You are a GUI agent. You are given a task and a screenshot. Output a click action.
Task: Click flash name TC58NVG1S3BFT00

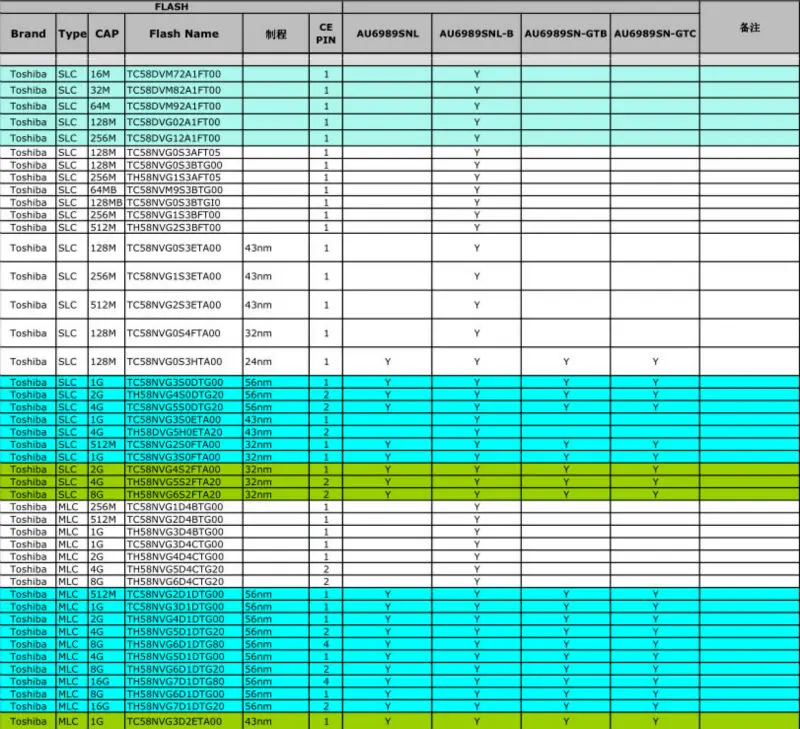pyautogui.click(x=173, y=215)
